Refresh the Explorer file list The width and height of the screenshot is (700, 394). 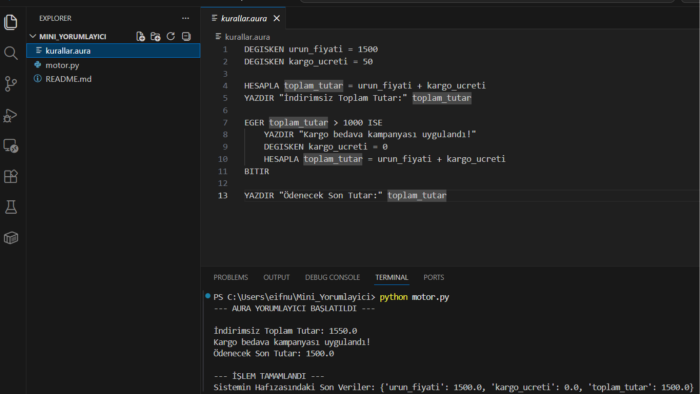coord(171,37)
